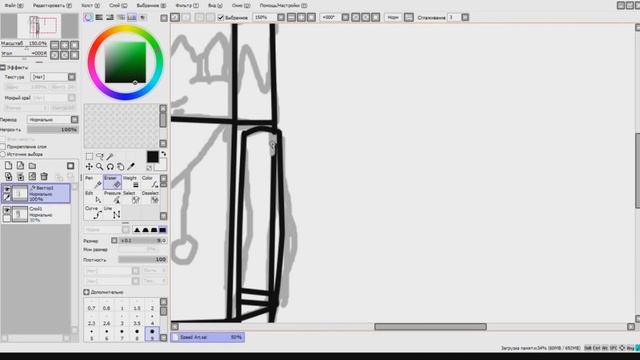The height and width of the screenshot is (360, 640).
Task: Enable Прикрепление слоя checkbox
Action: pyautogui.click(x=3, y=146)
